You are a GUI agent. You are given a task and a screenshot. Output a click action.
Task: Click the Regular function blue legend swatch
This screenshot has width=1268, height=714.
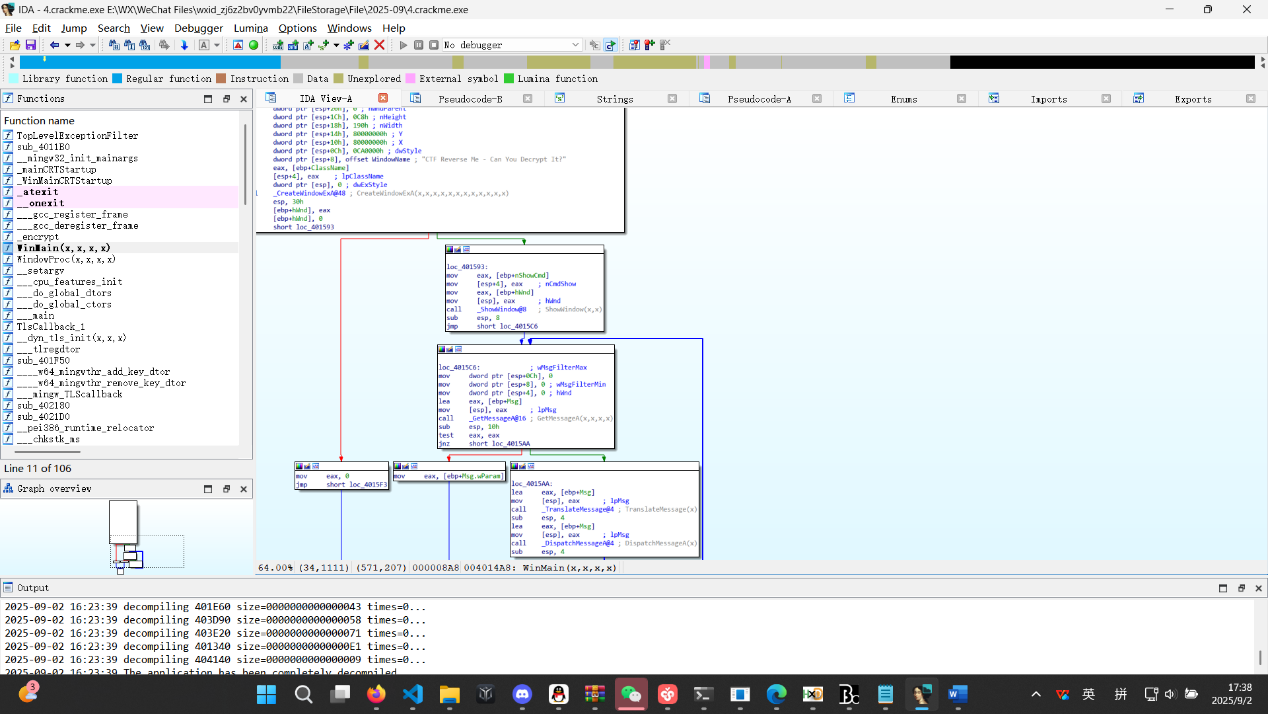point(117,78)
